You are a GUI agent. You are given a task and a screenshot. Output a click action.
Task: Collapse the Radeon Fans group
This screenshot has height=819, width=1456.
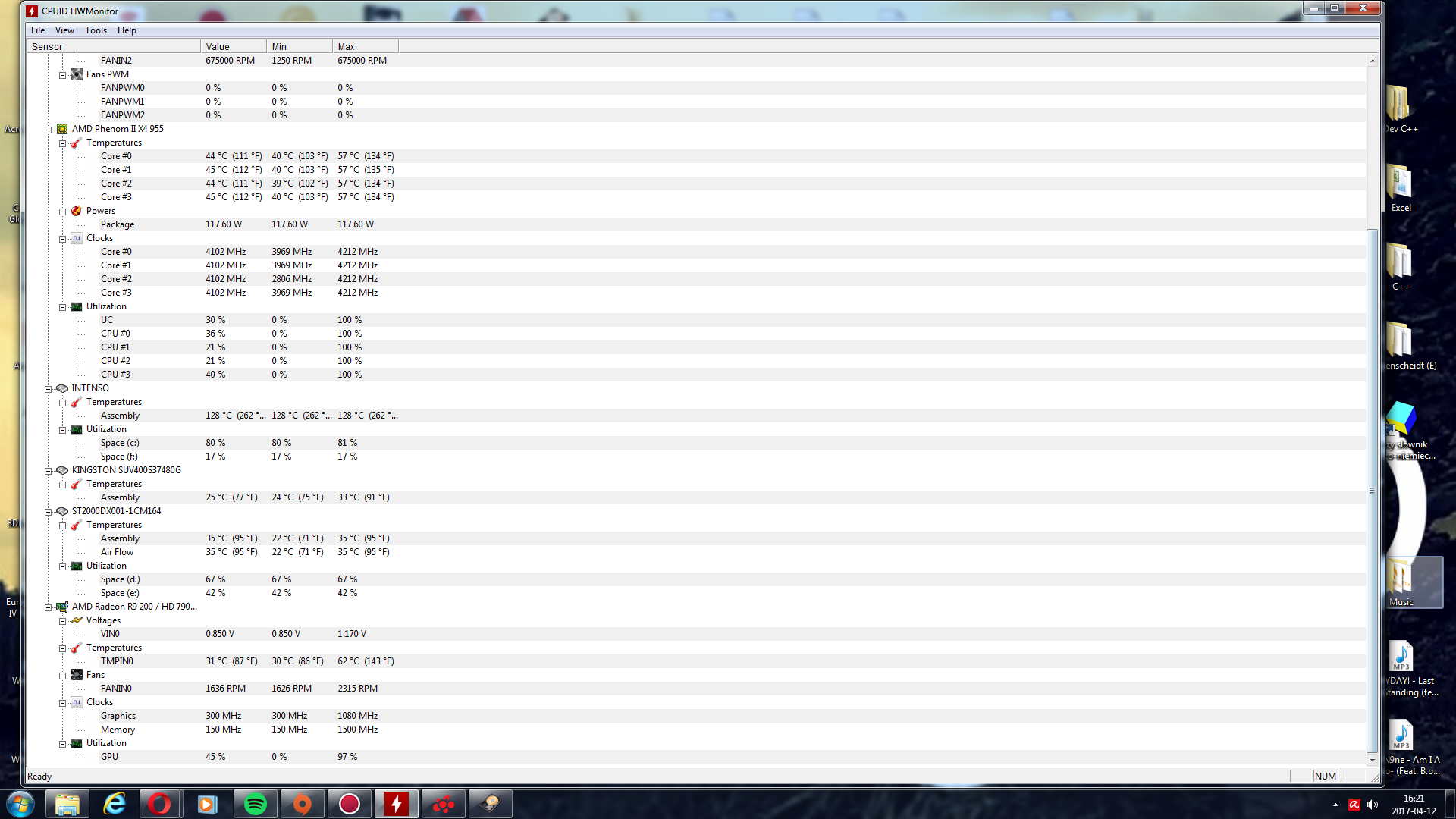tap(62, 676)
